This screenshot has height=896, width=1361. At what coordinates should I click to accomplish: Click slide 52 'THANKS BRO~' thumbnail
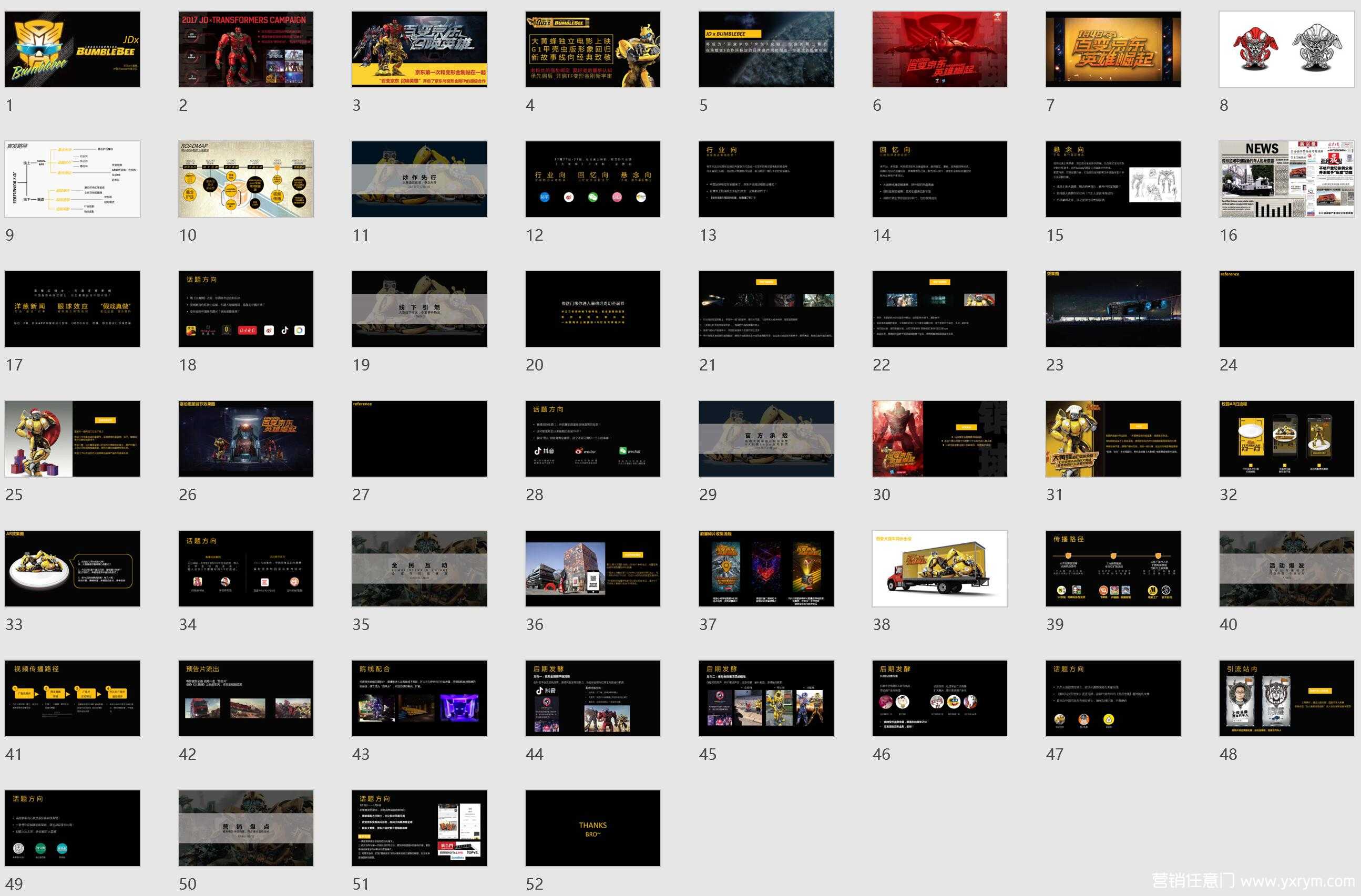pyautogui.click(x=593, y=828)
